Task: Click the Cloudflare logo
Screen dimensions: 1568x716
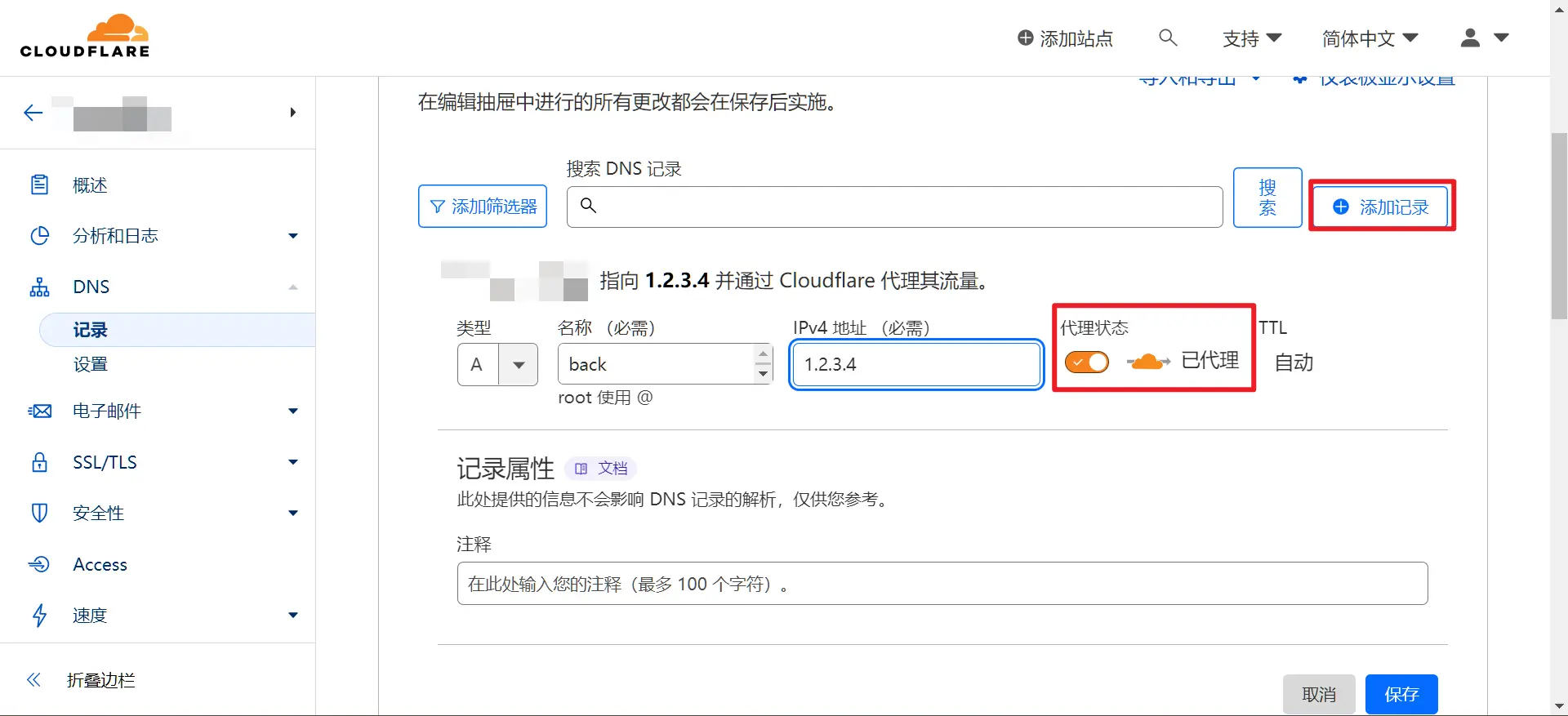Action: (x=85, y=37)
